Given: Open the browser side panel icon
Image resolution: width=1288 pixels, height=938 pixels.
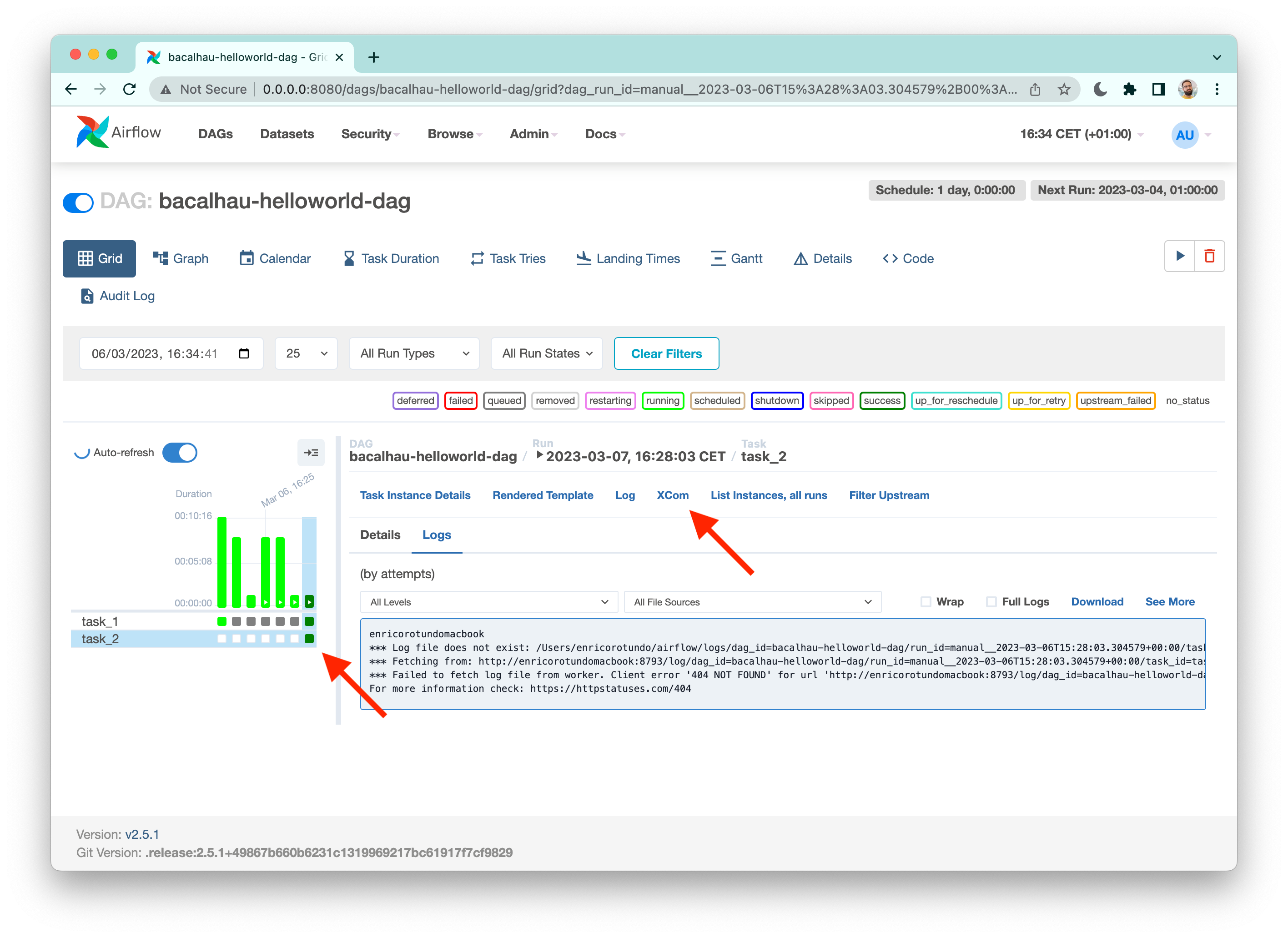Looking at the screenshot, I should pyautogui.click(x=1158, y=89).
